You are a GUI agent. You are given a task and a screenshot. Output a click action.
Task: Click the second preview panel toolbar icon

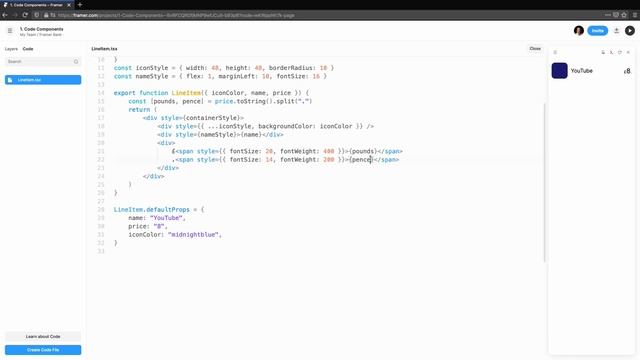coord(611,52)
